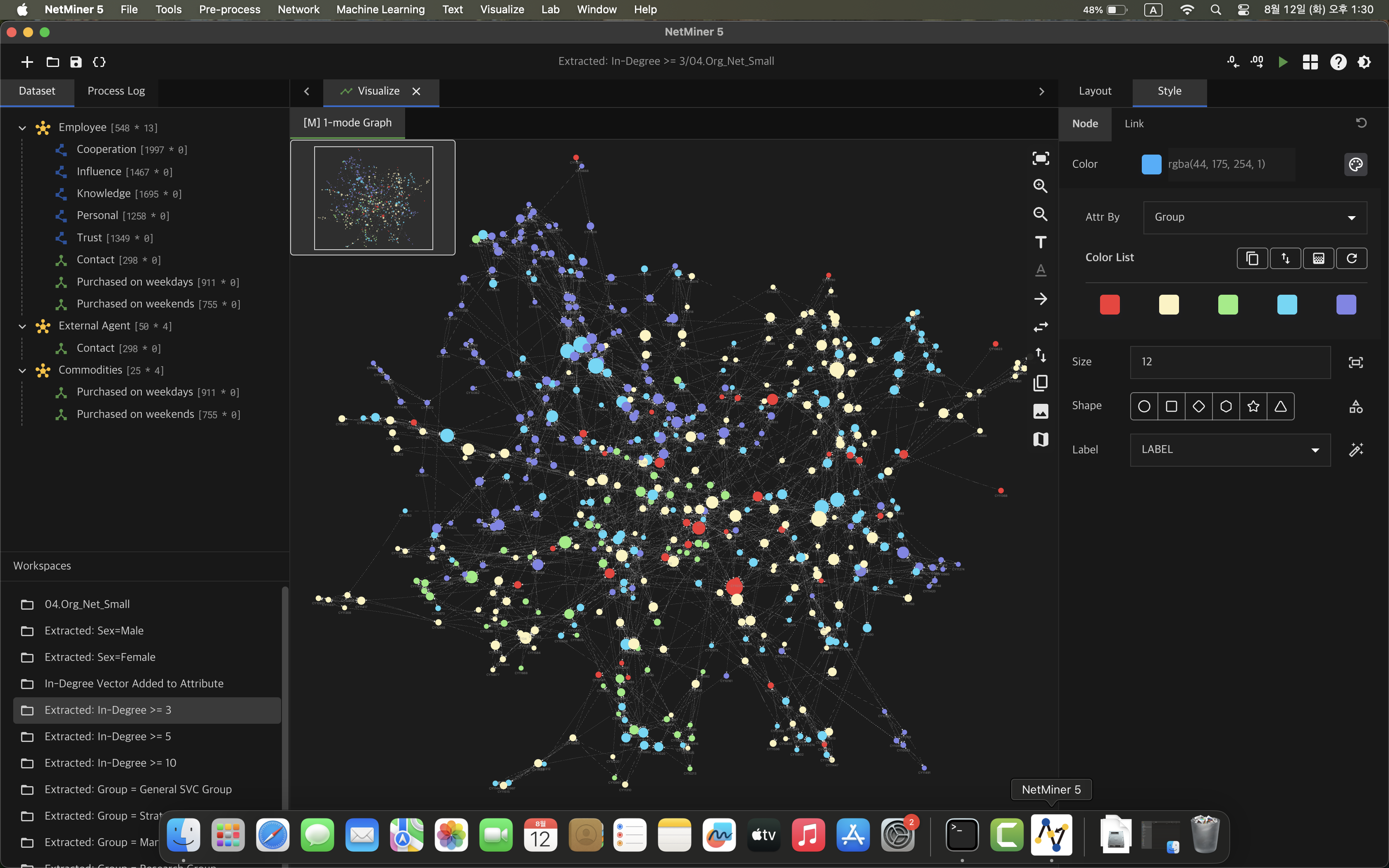Viewport: 1389px width, 868px height.
Task: Click the red color list swatch
Action: 1110,304
